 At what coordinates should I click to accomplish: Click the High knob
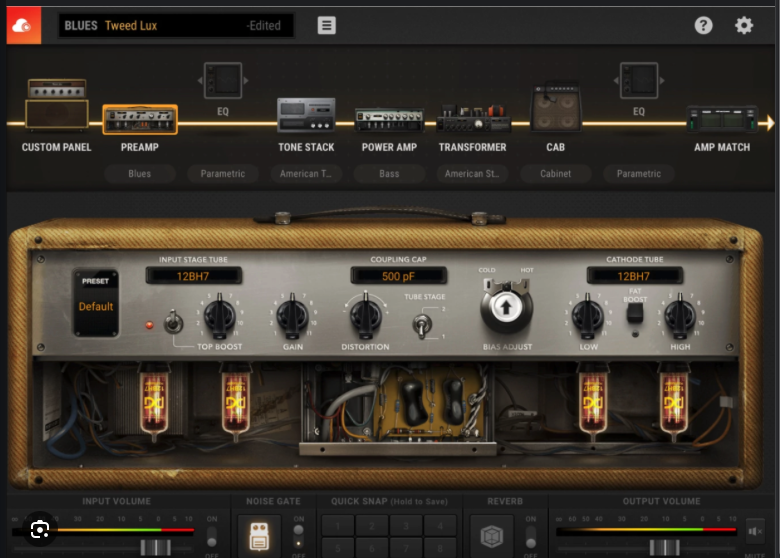pyautogui.click(x=680, y=317)
